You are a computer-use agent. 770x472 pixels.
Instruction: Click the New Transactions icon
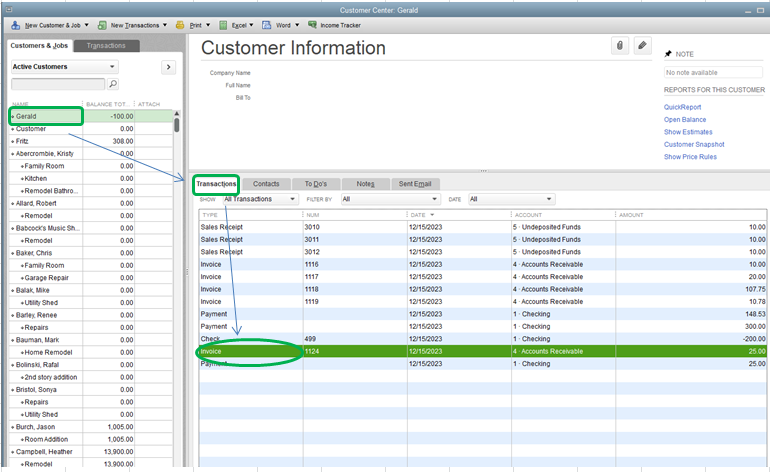click(102, 25)
